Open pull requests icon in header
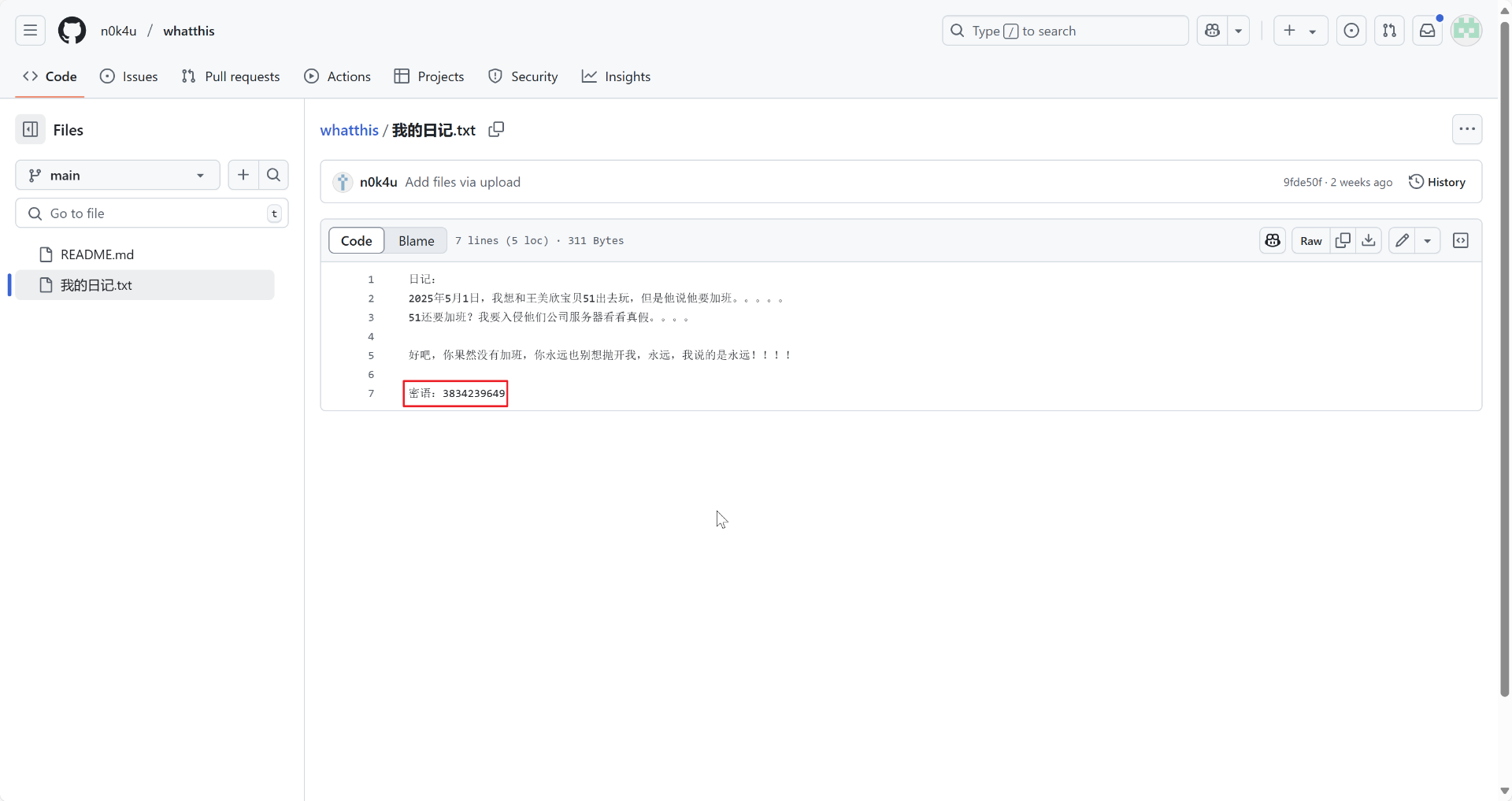The image size is (1512, 801). tap(1389, 31)
